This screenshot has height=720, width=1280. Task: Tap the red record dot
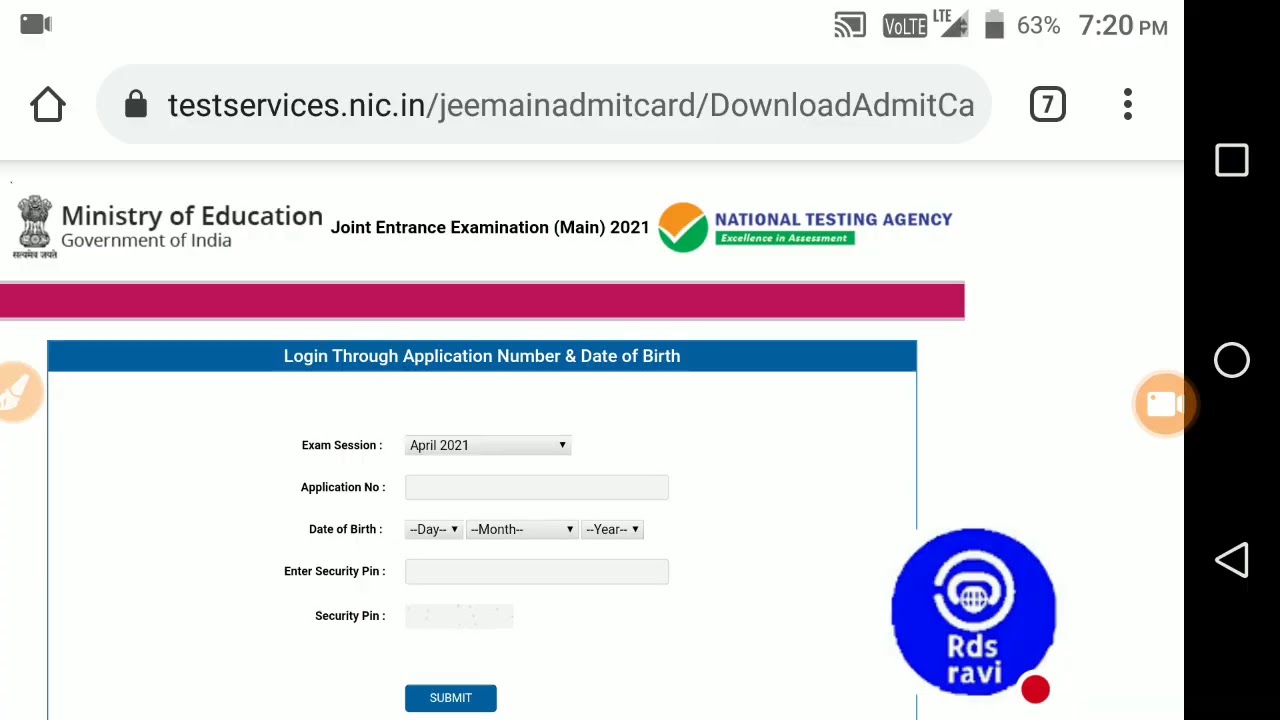pos(1035,689)
